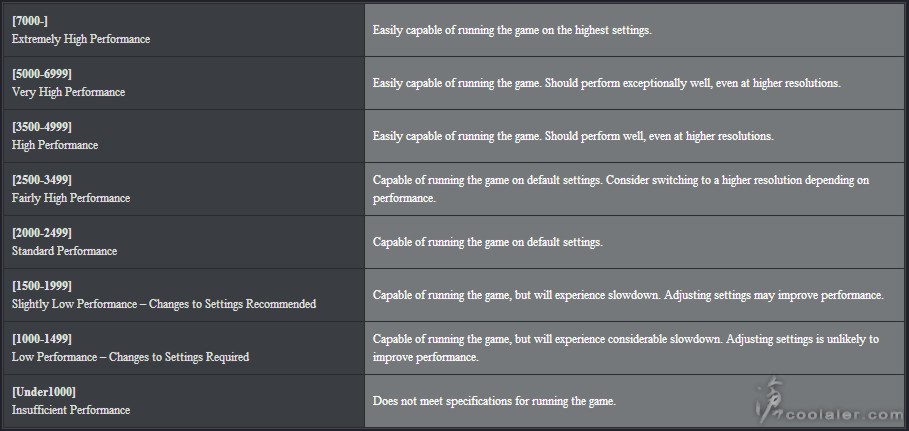Select the [Under1000] score label

(x=43, y=392)
